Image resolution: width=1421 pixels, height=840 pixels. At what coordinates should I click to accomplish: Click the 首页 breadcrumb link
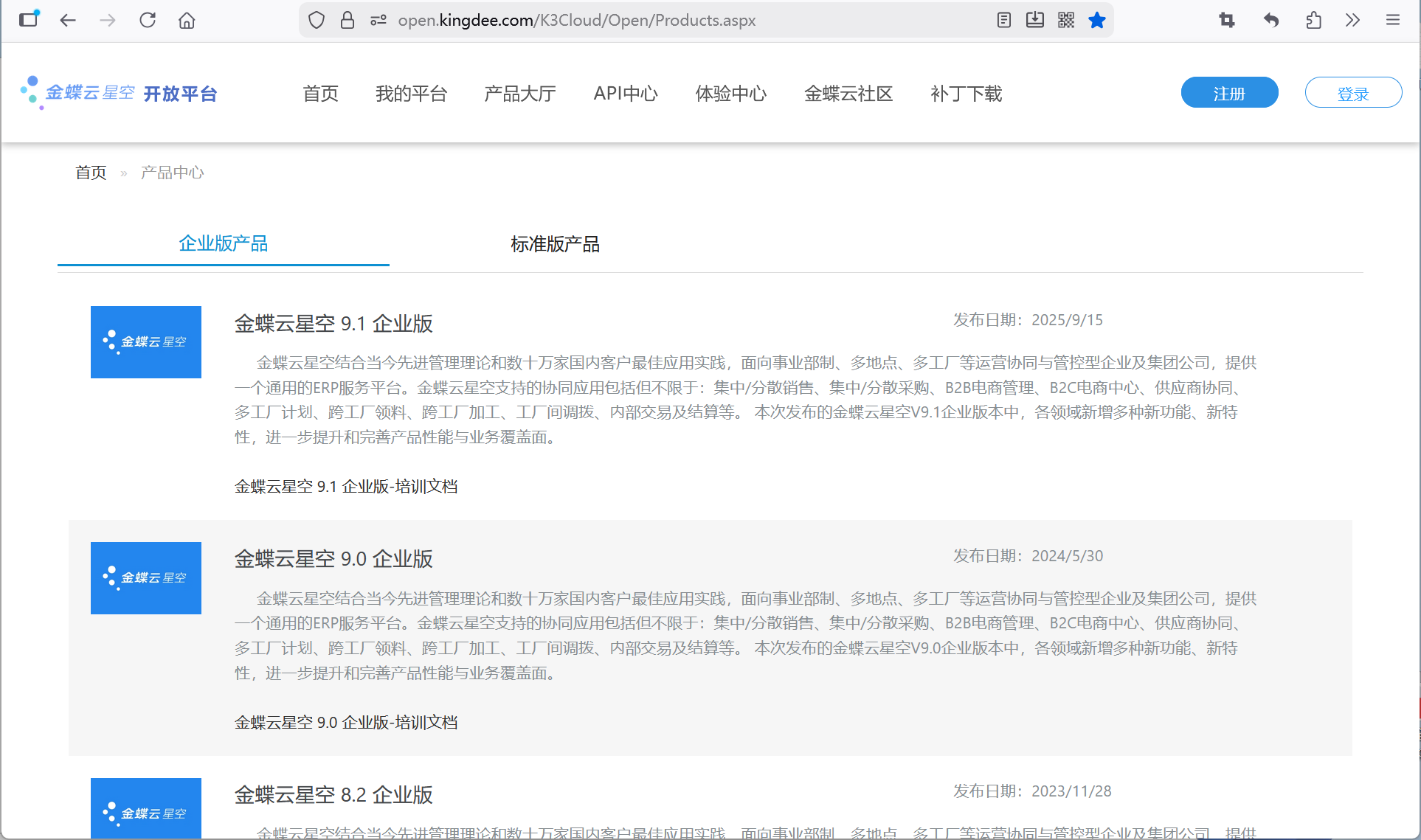(91, 173)
